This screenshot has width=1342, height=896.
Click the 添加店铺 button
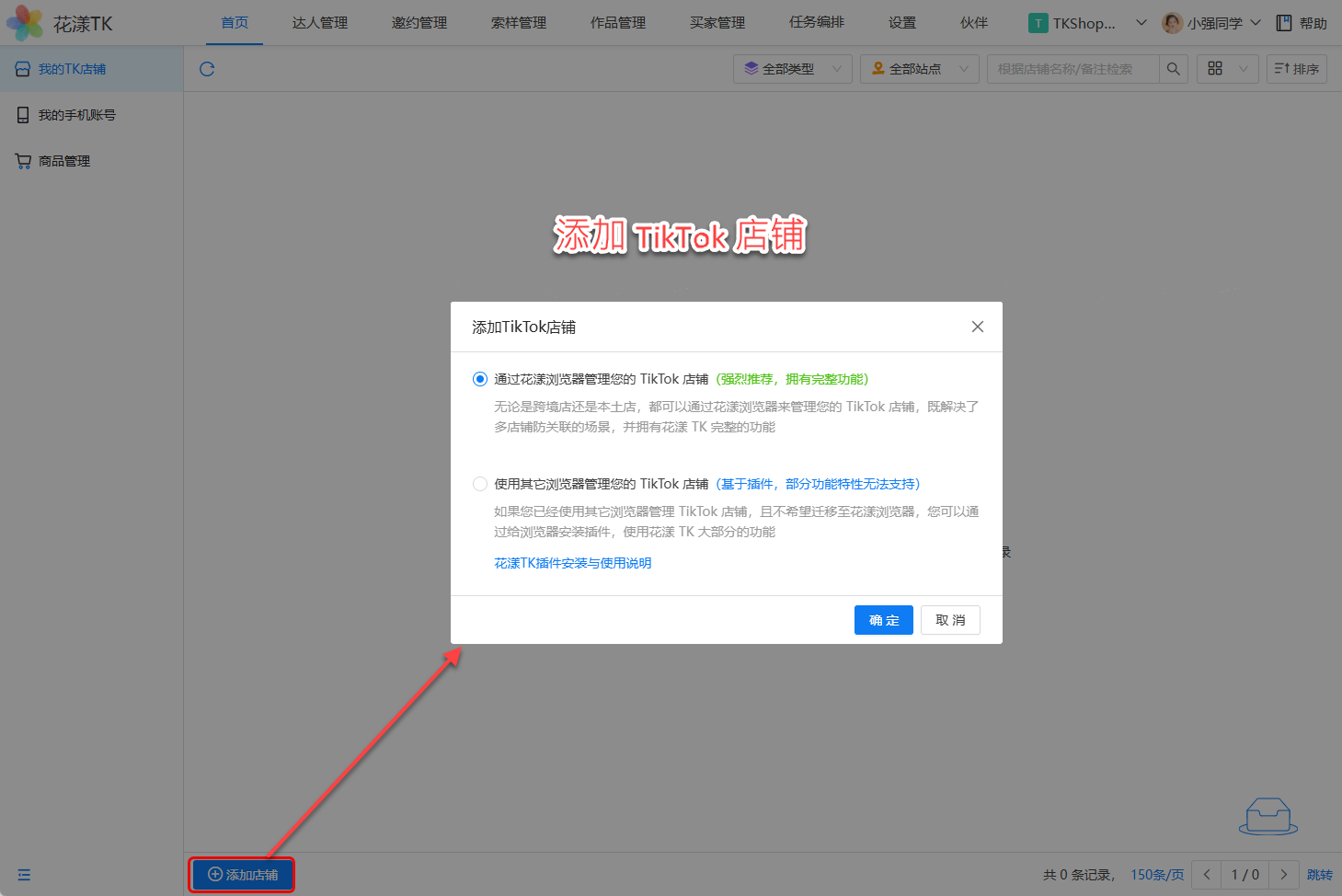click(x=243, y=875)
